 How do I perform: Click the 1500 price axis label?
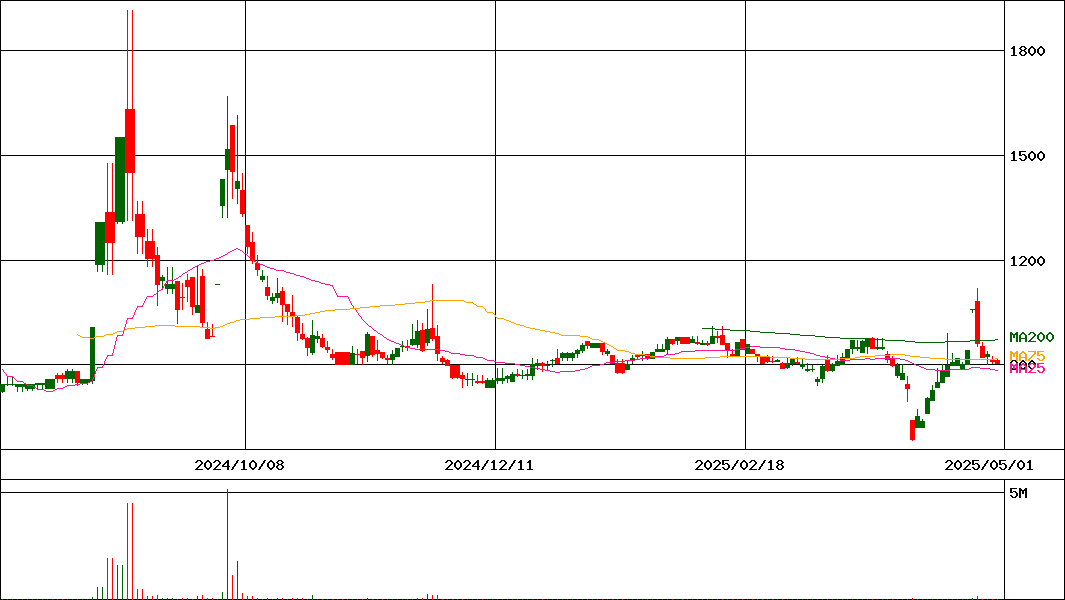tap(1027, 156)
